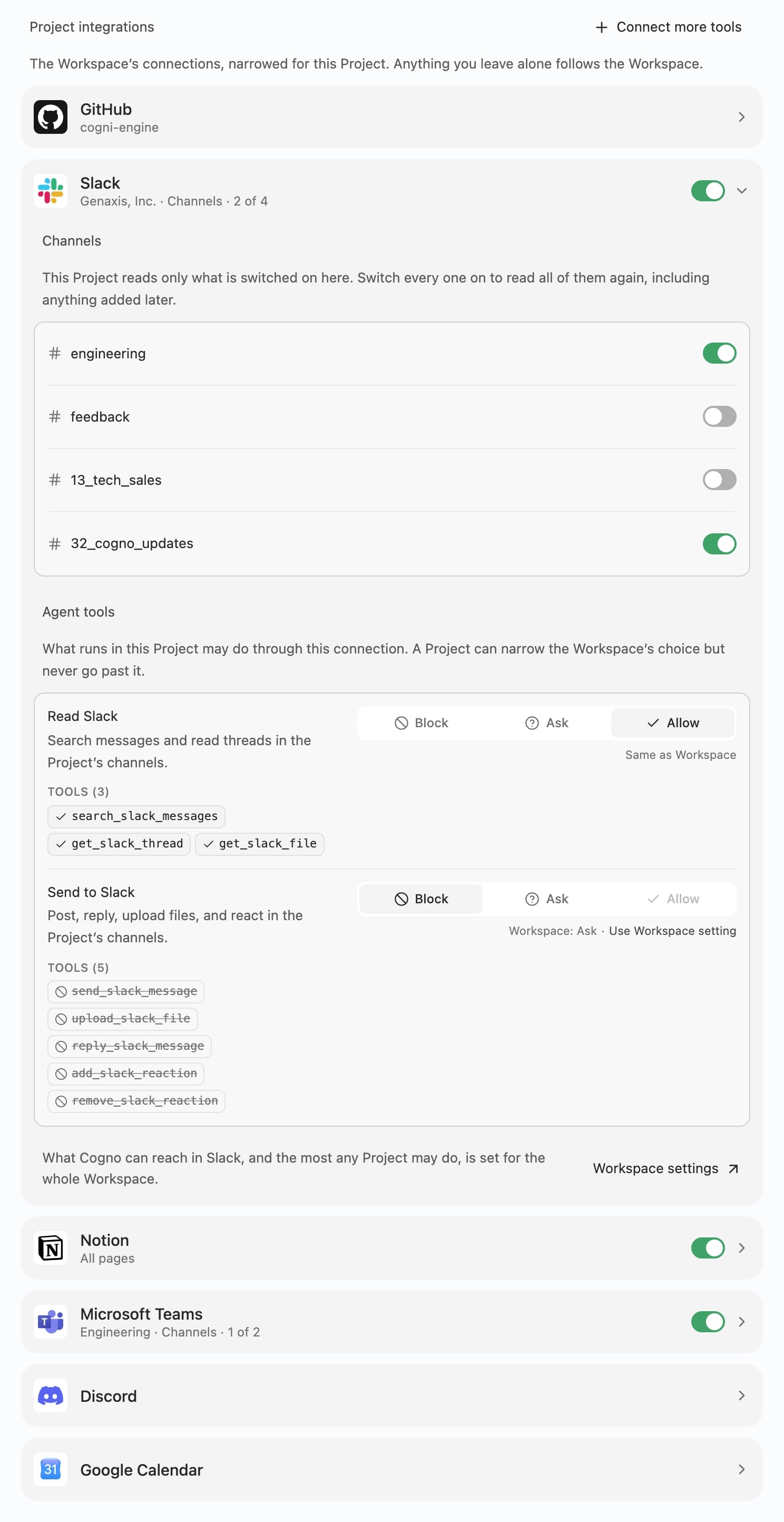Set Read Slack permission to Ask
Screen dimensions: 784x1522
click(x=546, y=723)
